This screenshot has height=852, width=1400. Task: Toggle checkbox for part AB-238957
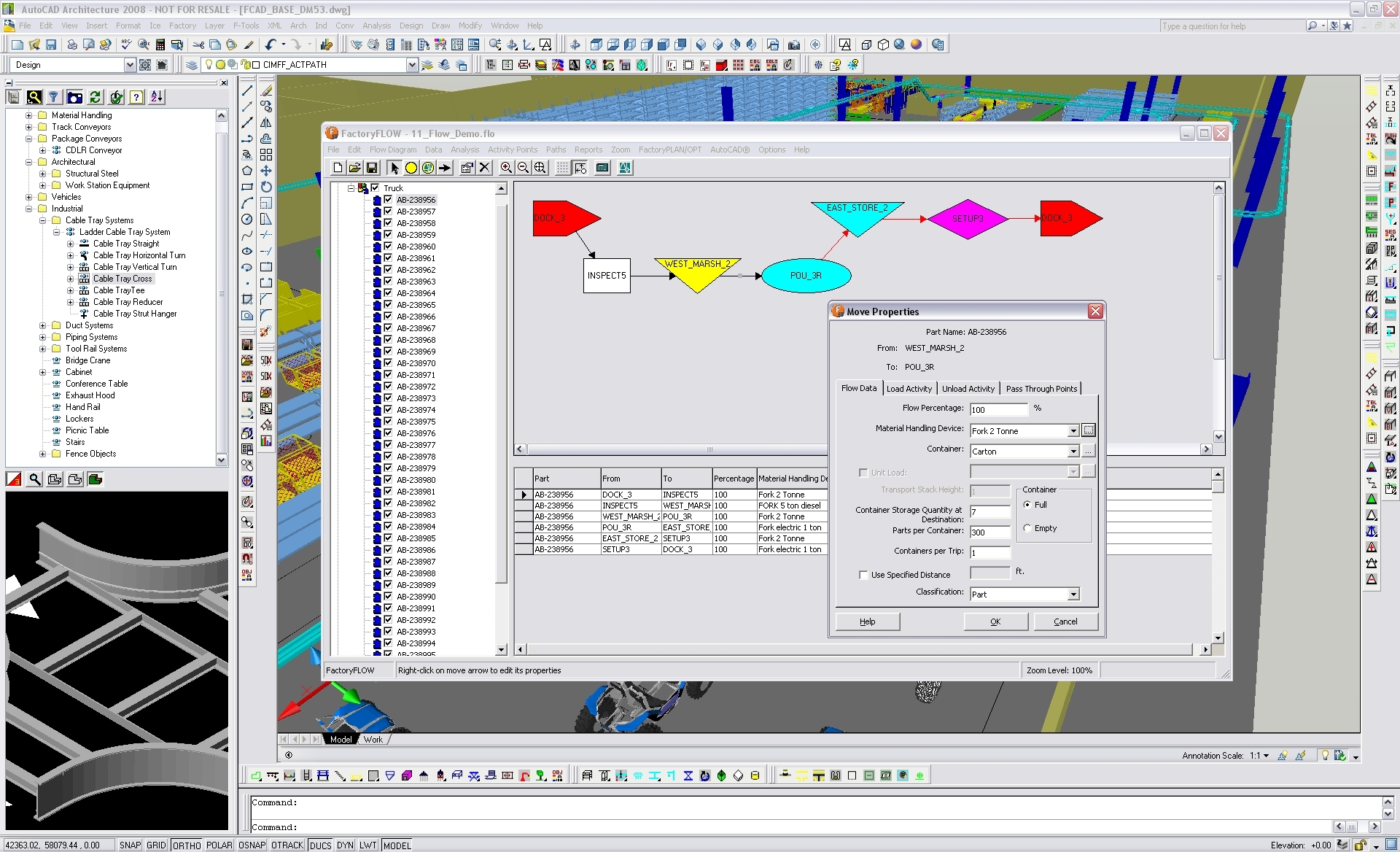point(388,212)
